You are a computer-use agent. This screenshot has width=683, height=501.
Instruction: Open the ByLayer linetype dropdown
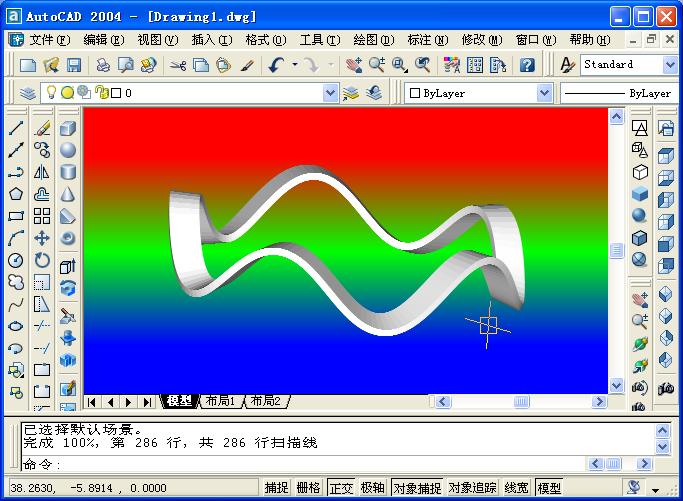(x=619, y=93)
